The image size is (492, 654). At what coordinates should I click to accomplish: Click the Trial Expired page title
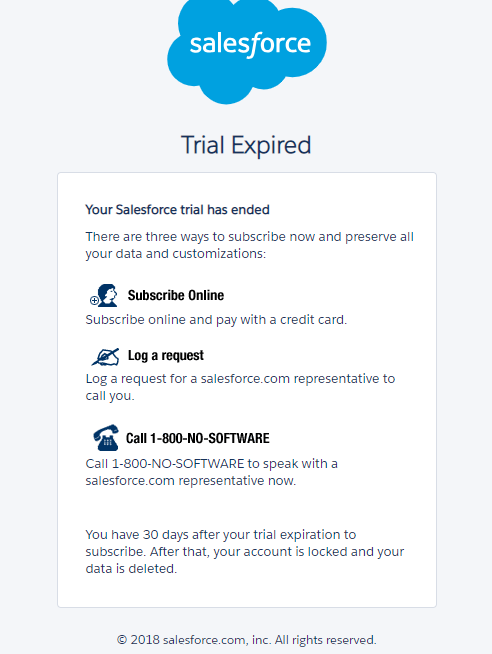(246, 145)
